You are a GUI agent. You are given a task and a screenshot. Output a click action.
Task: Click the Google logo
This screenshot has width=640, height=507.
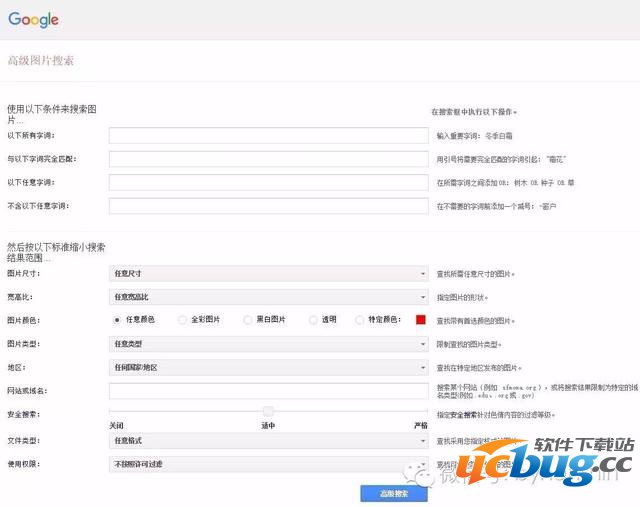point(33,20)
